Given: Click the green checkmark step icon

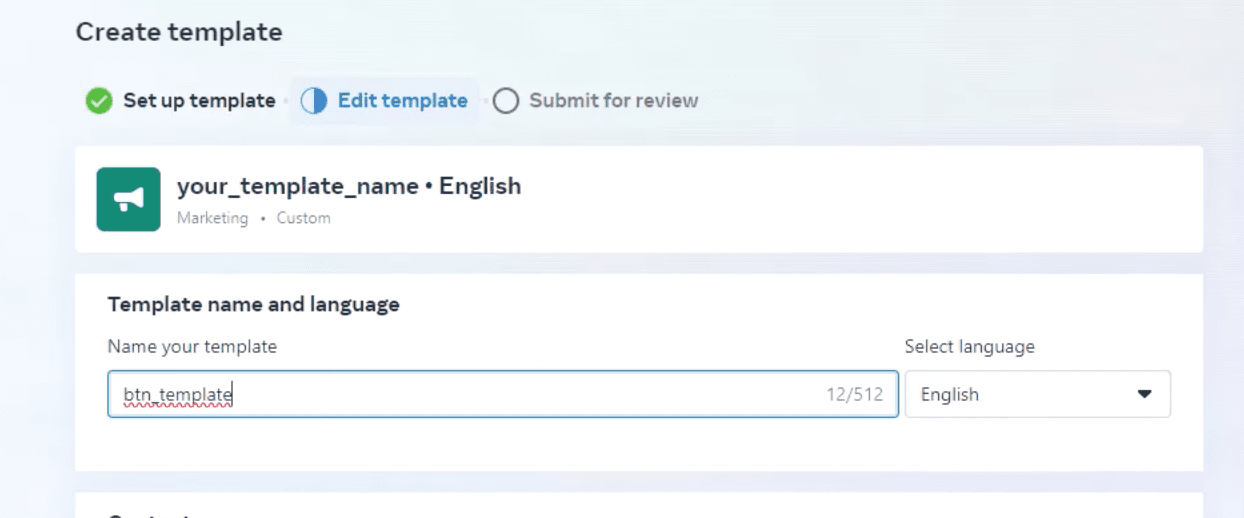Looking at the screenshot, I should 98,101.
